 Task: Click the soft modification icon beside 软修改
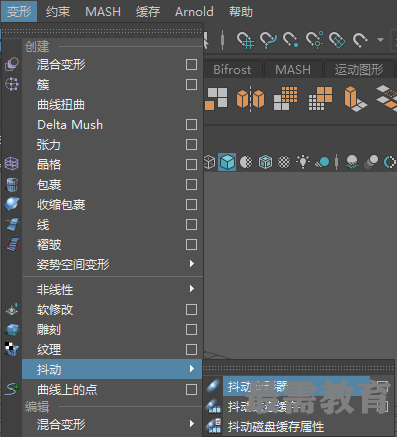(12, 309)
